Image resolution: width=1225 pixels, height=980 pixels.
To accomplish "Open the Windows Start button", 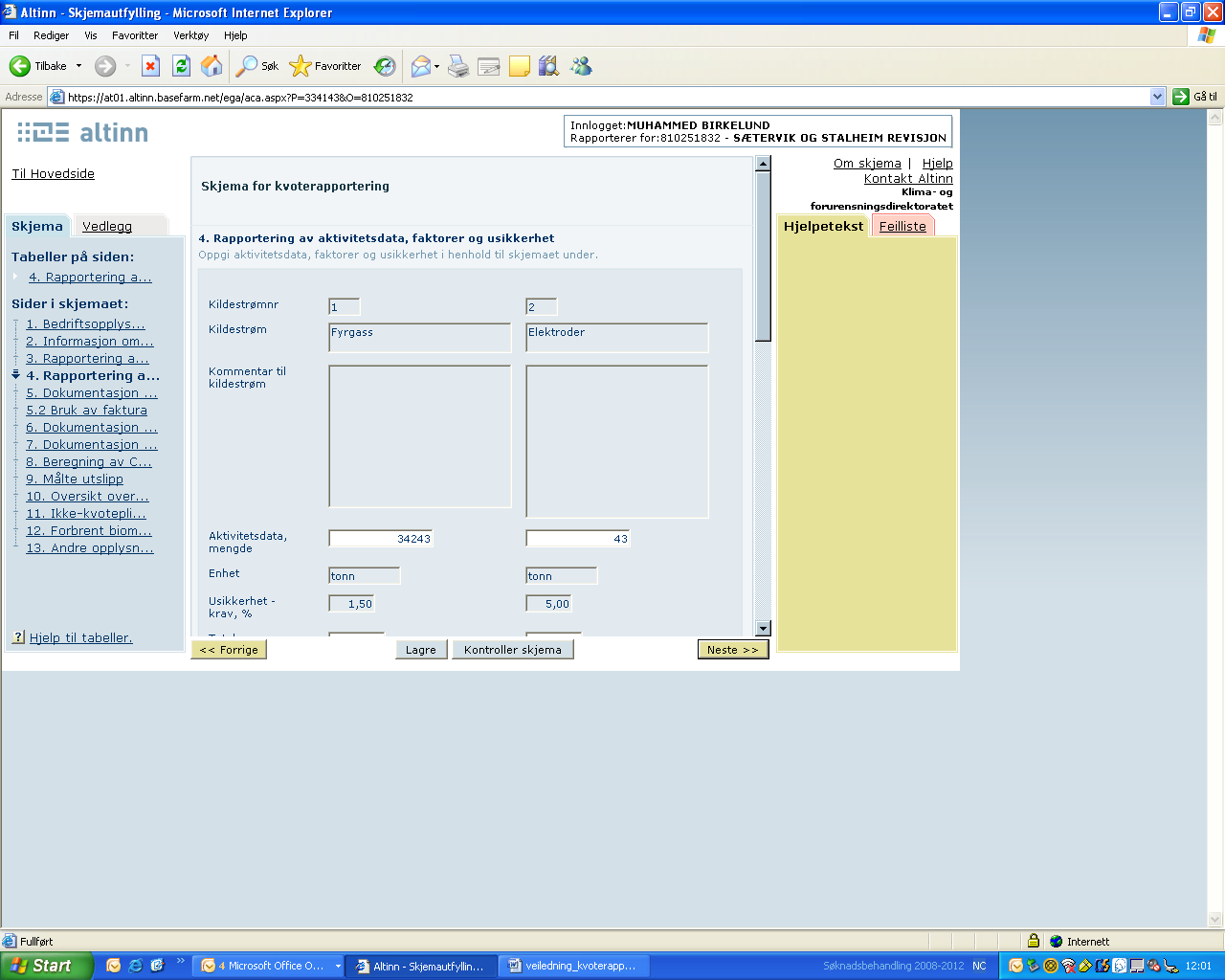I will click(x=46, y=966).
